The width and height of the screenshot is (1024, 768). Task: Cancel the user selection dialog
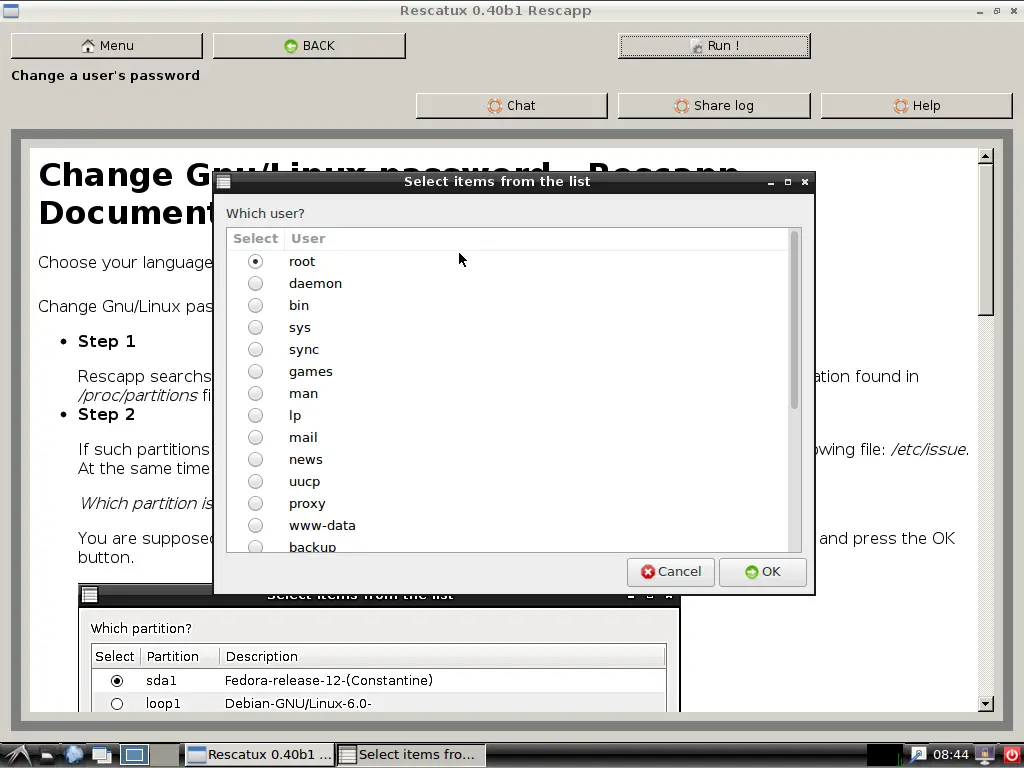[671, 572]
